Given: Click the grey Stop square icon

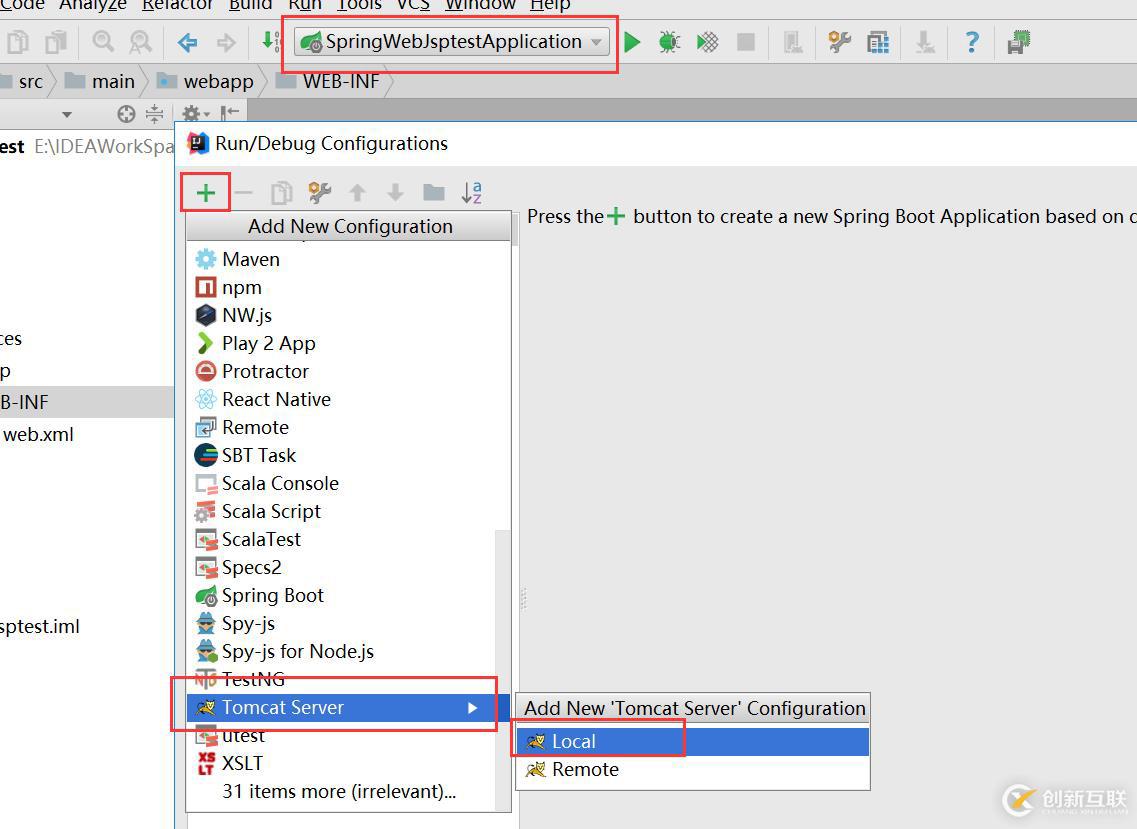Looking at the screenshot, I should pyautogui.click(x=746, y=42).
